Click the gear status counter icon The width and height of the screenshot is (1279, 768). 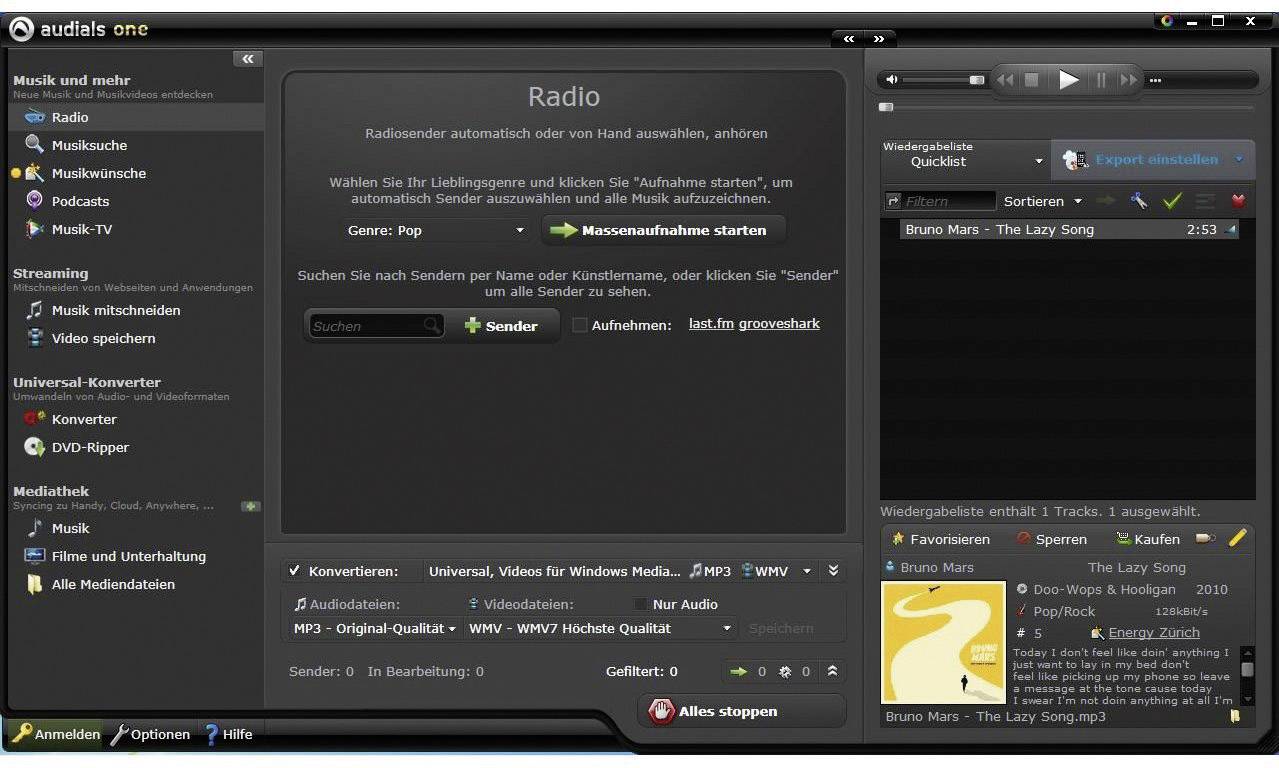pyautogui.click(x=785, y=672)
